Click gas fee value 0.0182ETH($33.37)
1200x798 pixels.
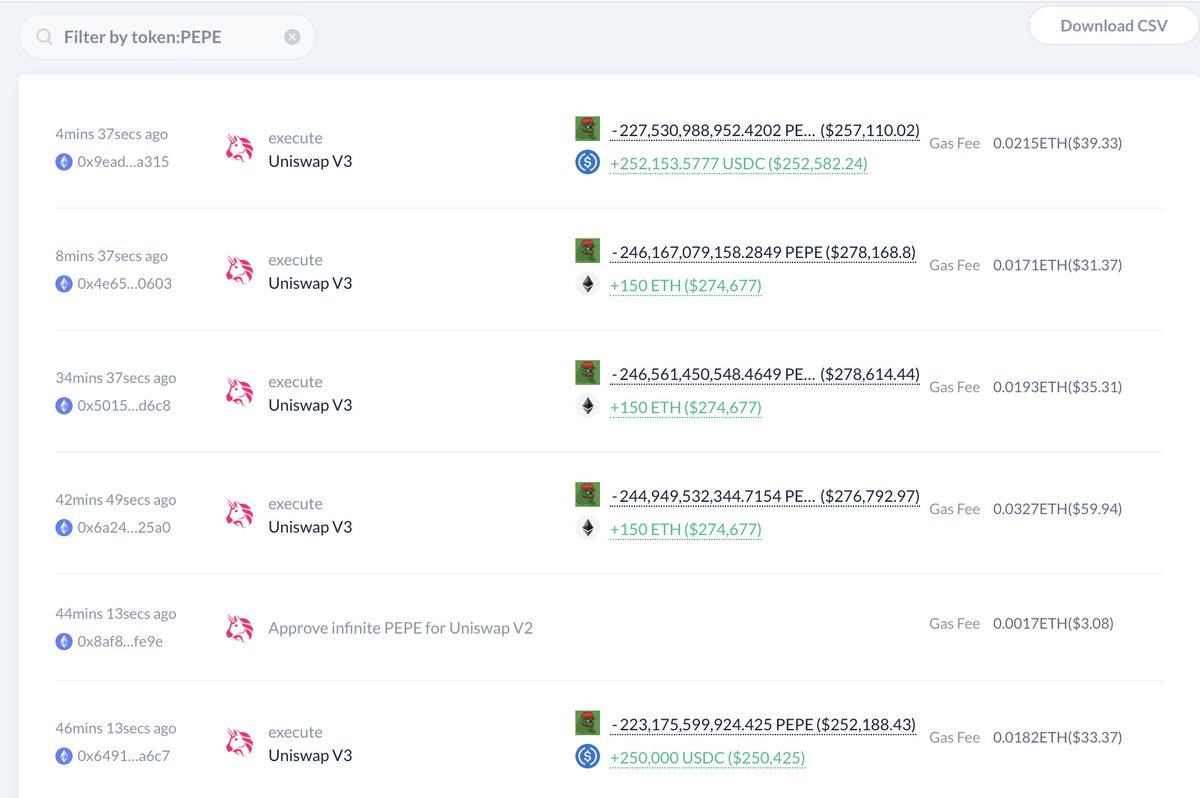pos(1057,737)
